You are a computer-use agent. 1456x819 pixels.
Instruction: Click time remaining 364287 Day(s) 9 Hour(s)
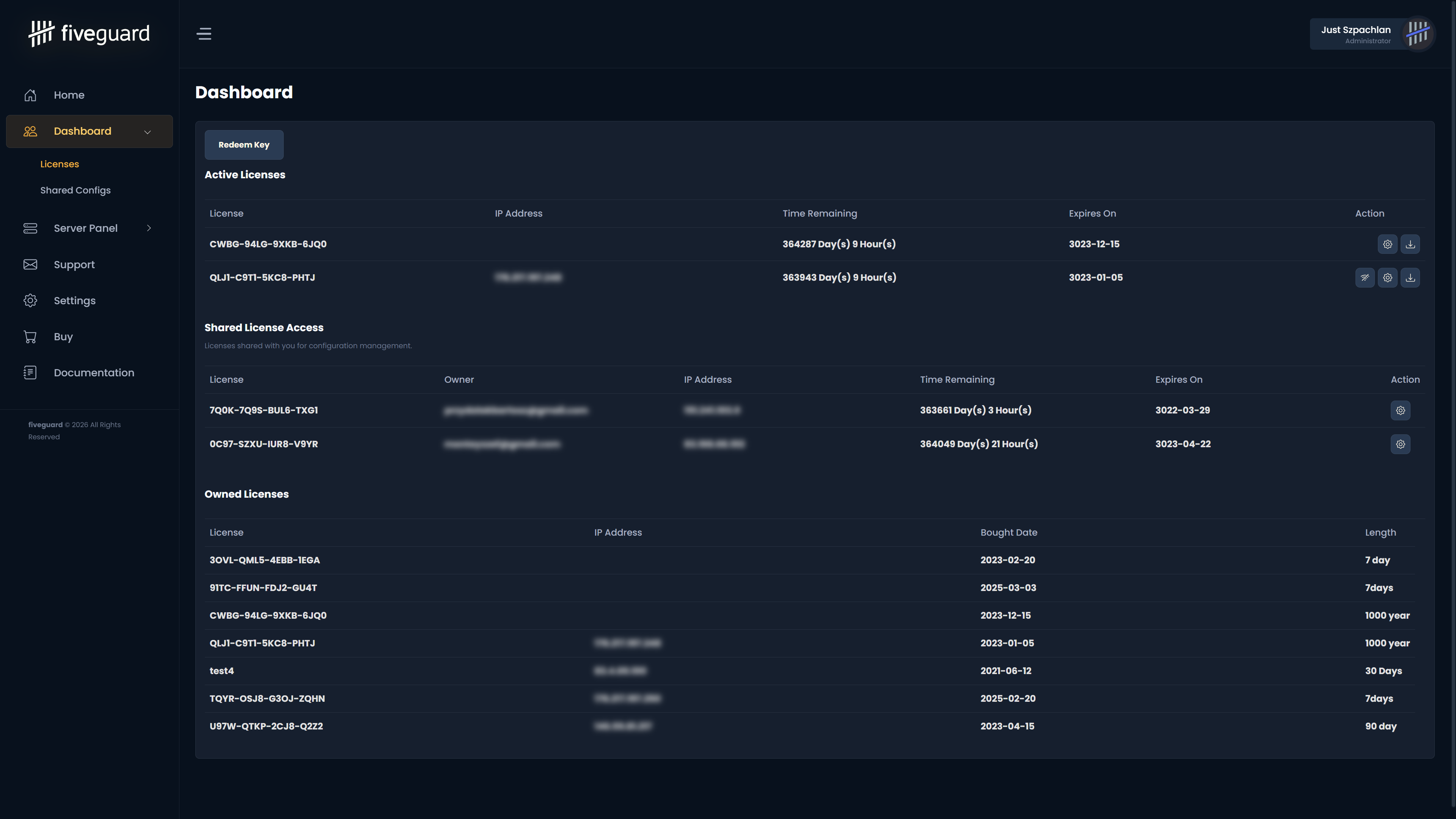pos(839,244)
